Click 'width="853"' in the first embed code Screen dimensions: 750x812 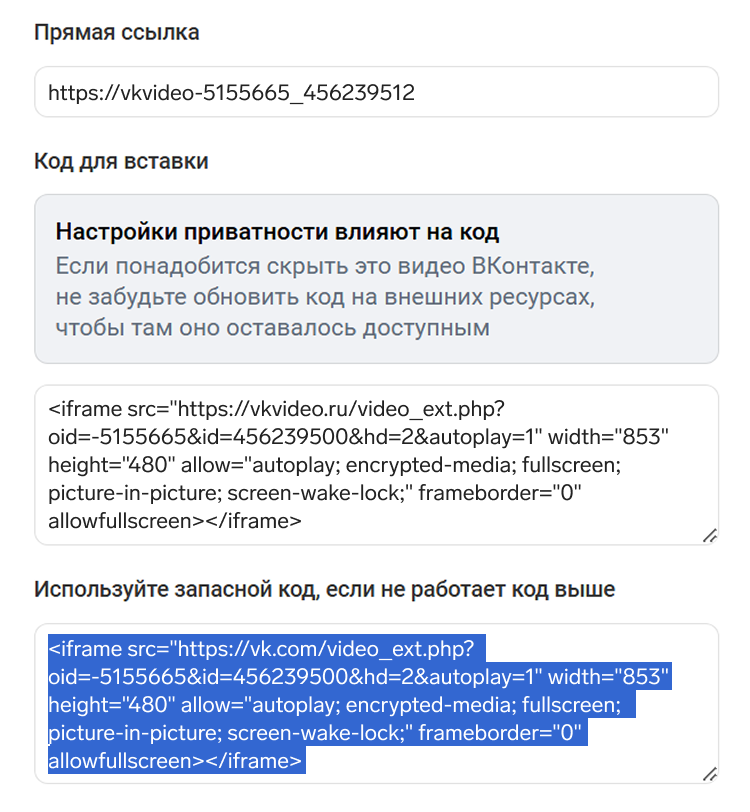point(608,437)
